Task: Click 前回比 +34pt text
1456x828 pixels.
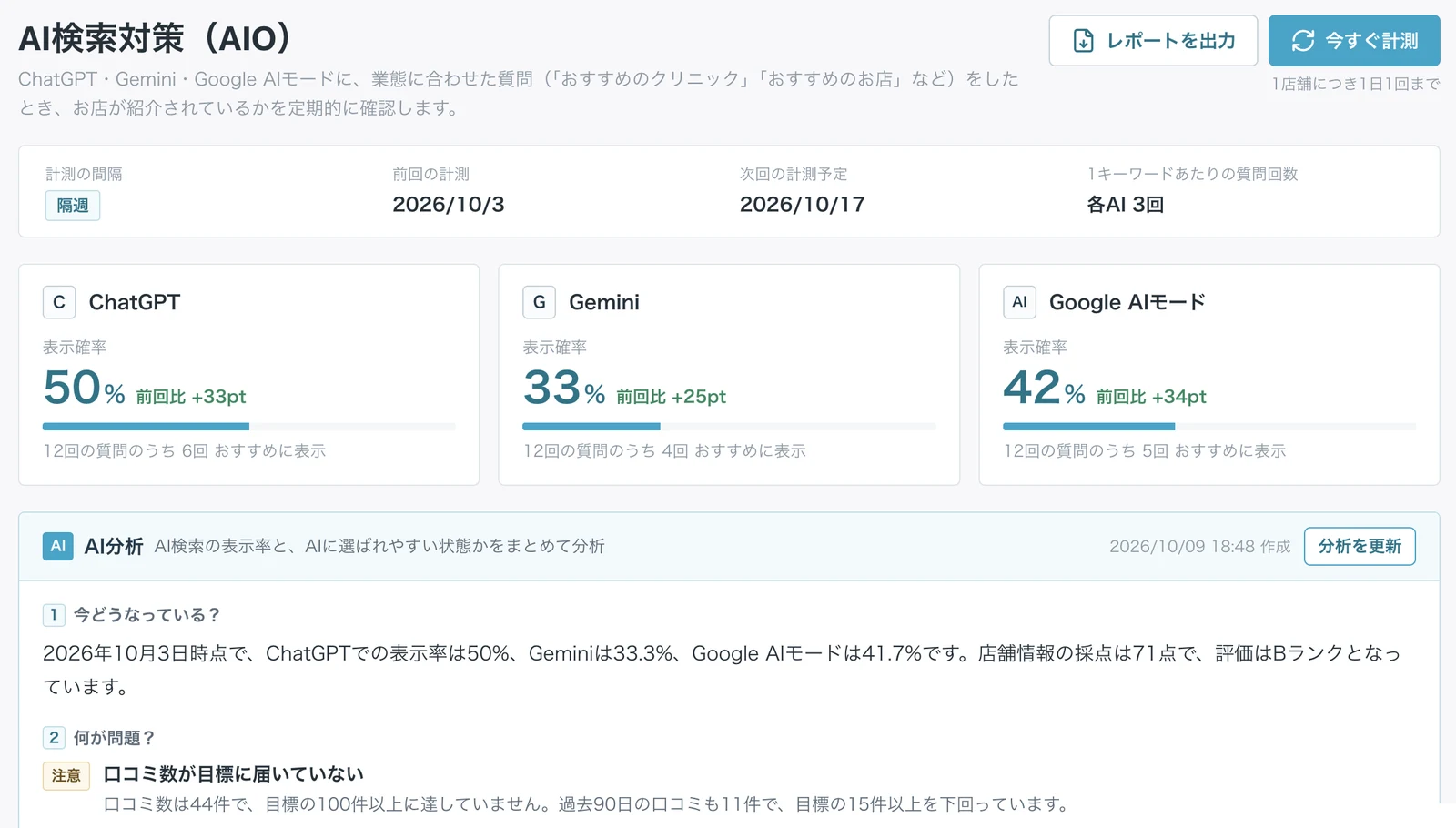Action: click(1151, 397)
